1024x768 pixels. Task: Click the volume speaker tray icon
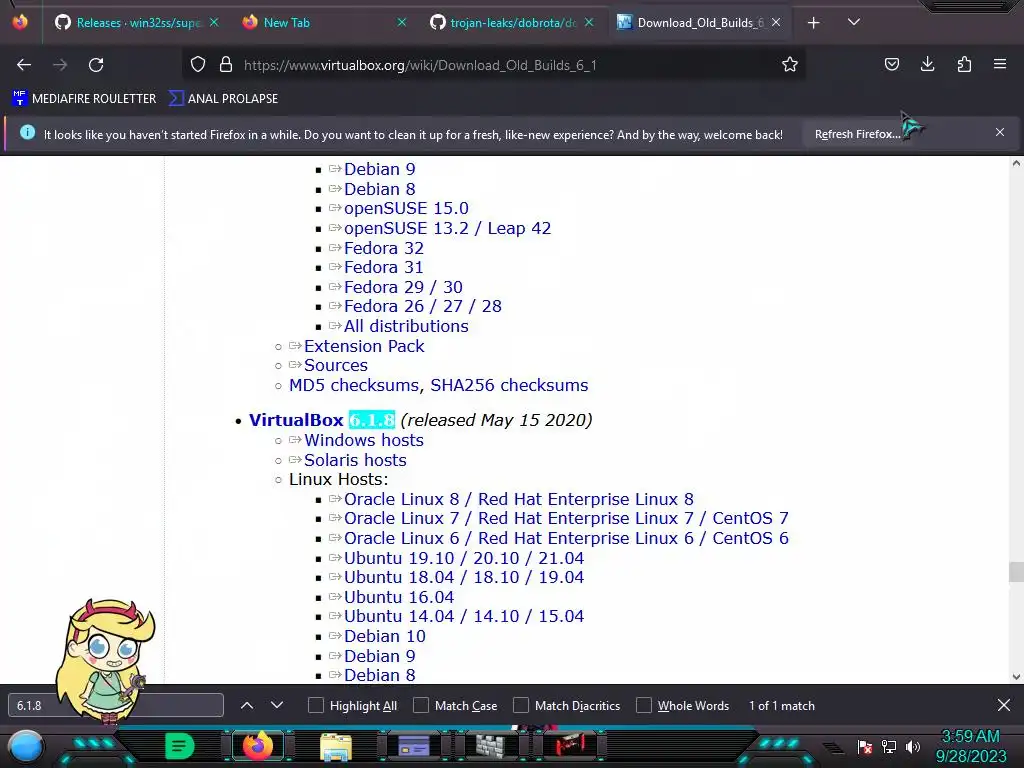[913, 746]
